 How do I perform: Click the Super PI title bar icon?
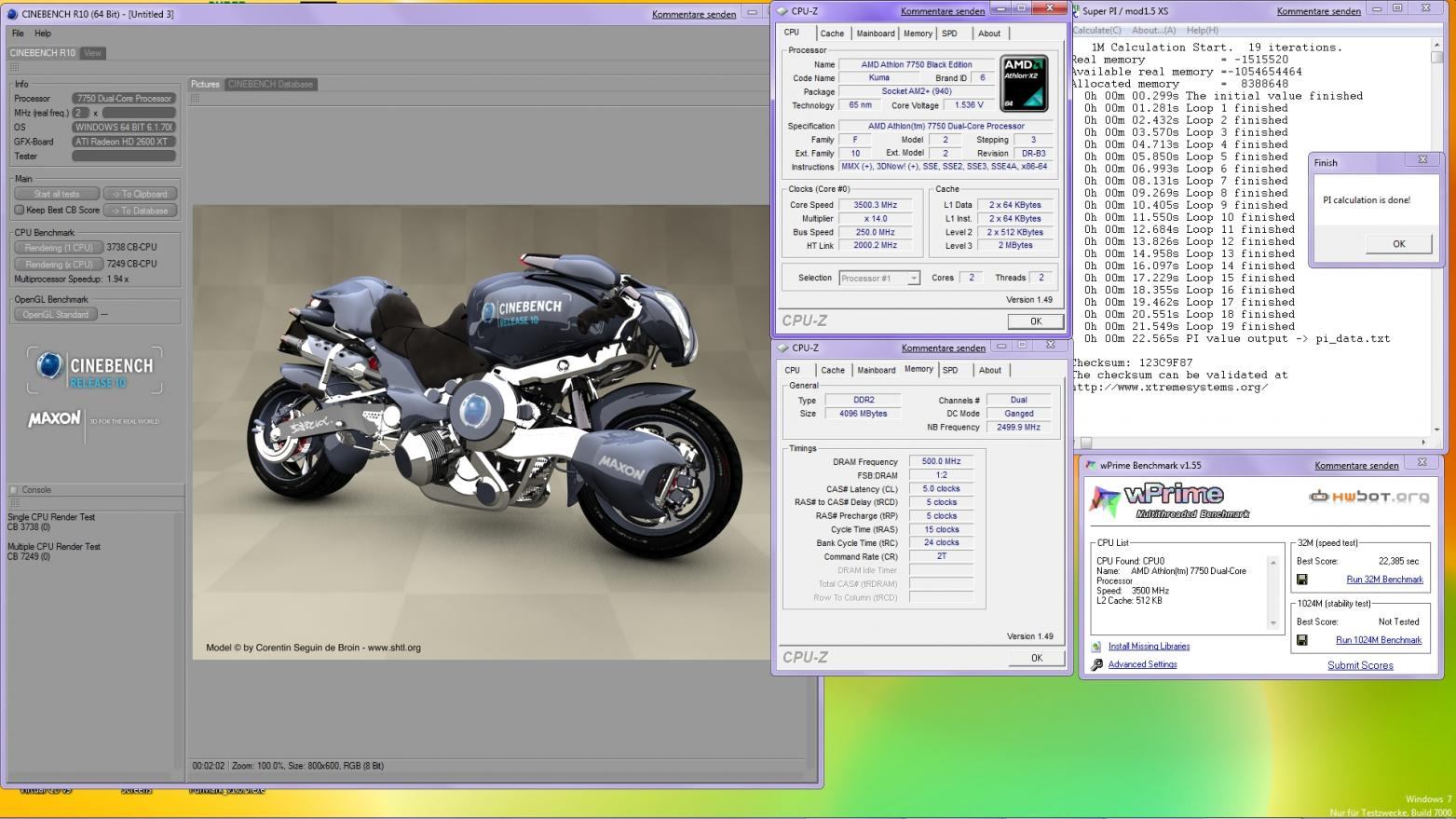point(1076,11)
